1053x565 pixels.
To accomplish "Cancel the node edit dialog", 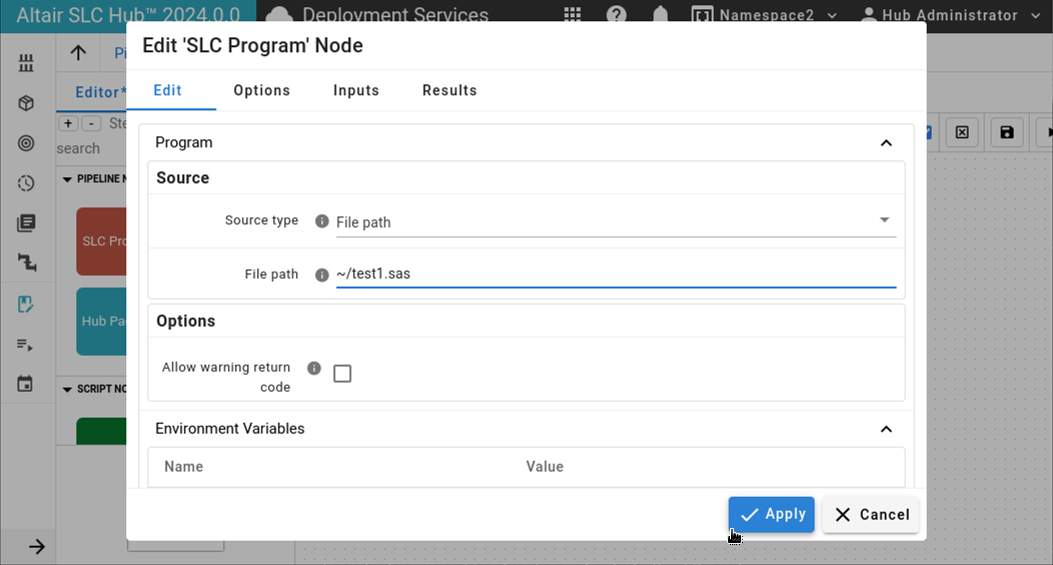I will pos(870,515).
